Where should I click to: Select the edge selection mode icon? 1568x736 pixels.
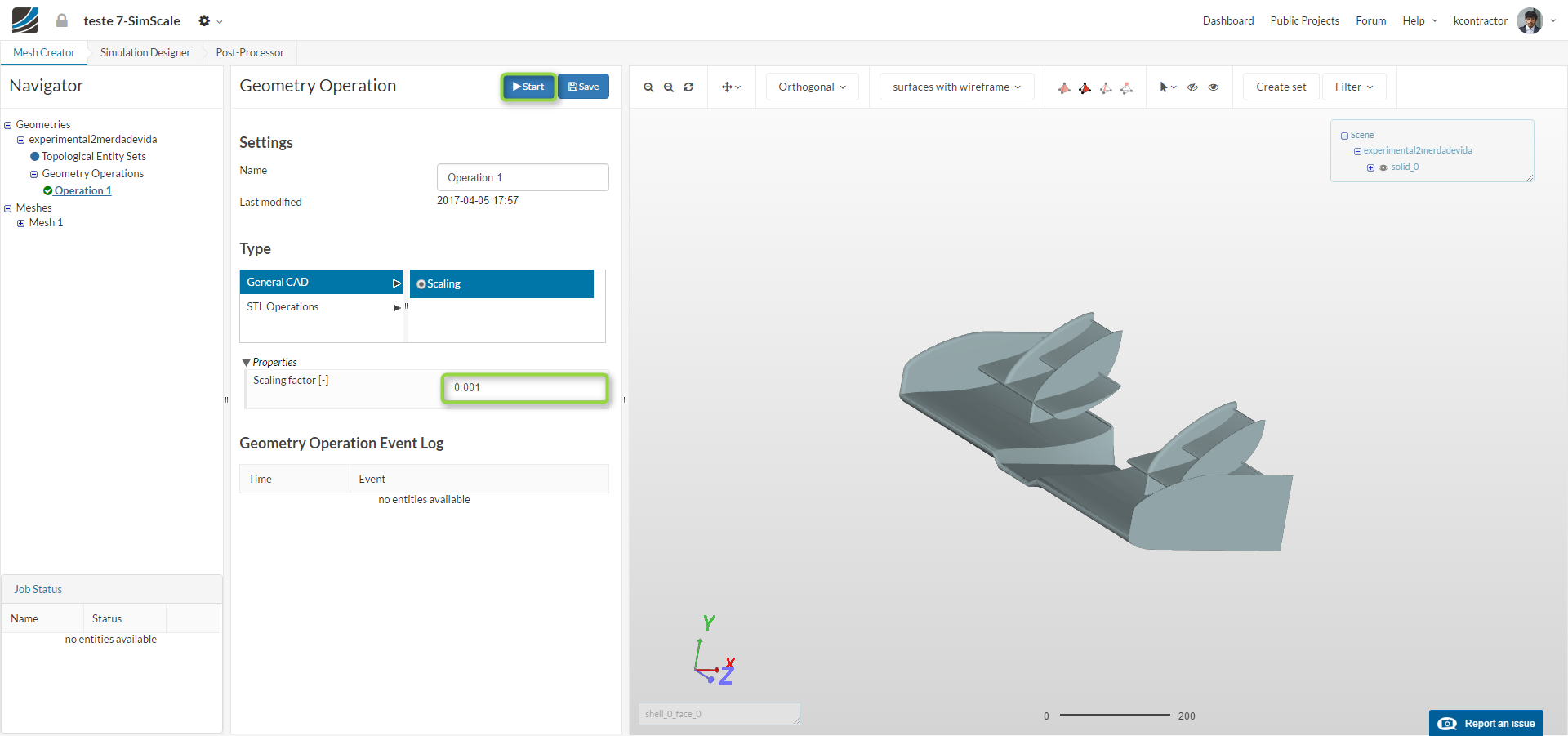pos(1106,88)
